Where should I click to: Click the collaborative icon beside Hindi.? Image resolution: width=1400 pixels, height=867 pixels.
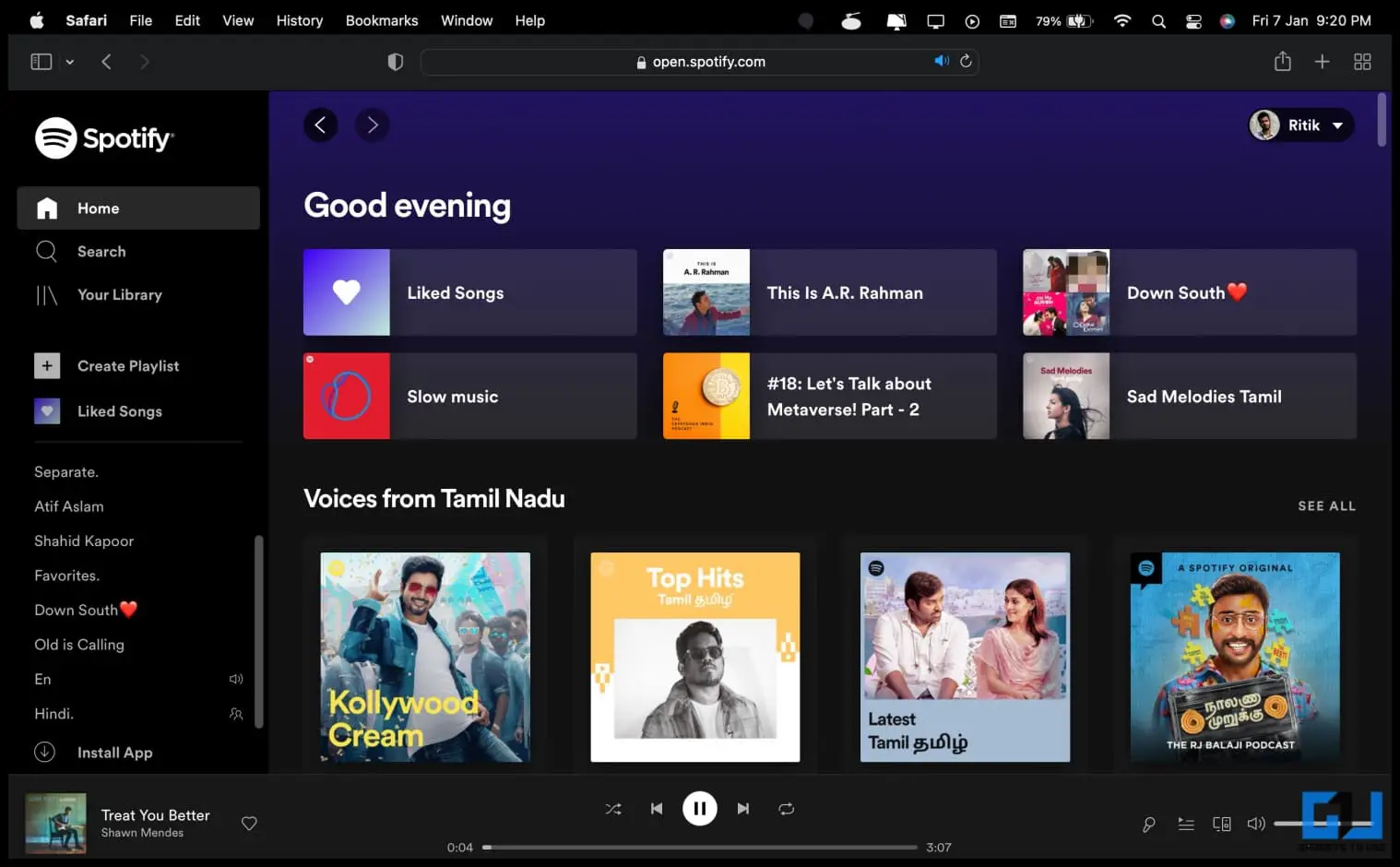(x=236, y=714)
